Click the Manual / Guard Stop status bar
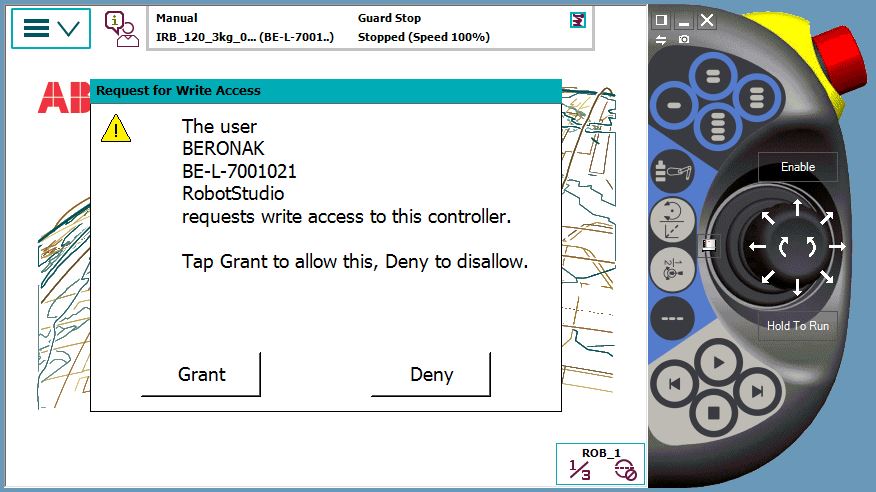 click(370, 28)
